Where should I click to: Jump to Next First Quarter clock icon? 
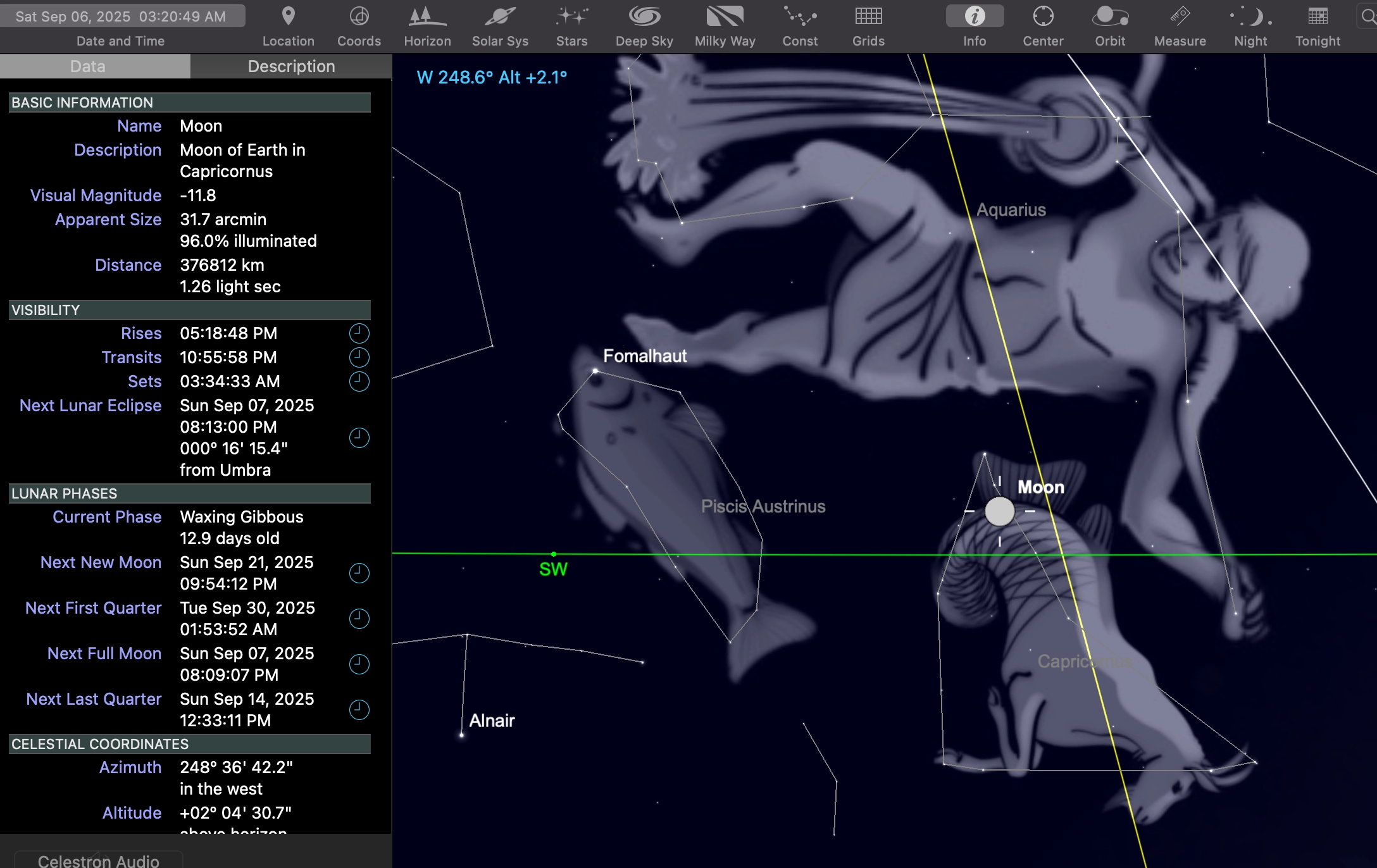359,618
